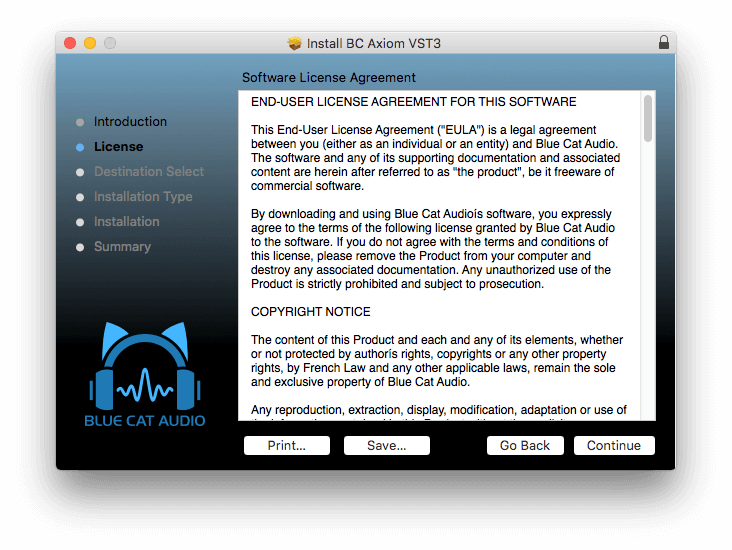
Task: Click the Install BC Axiom VST3 window title
Action: click(373, 43)
